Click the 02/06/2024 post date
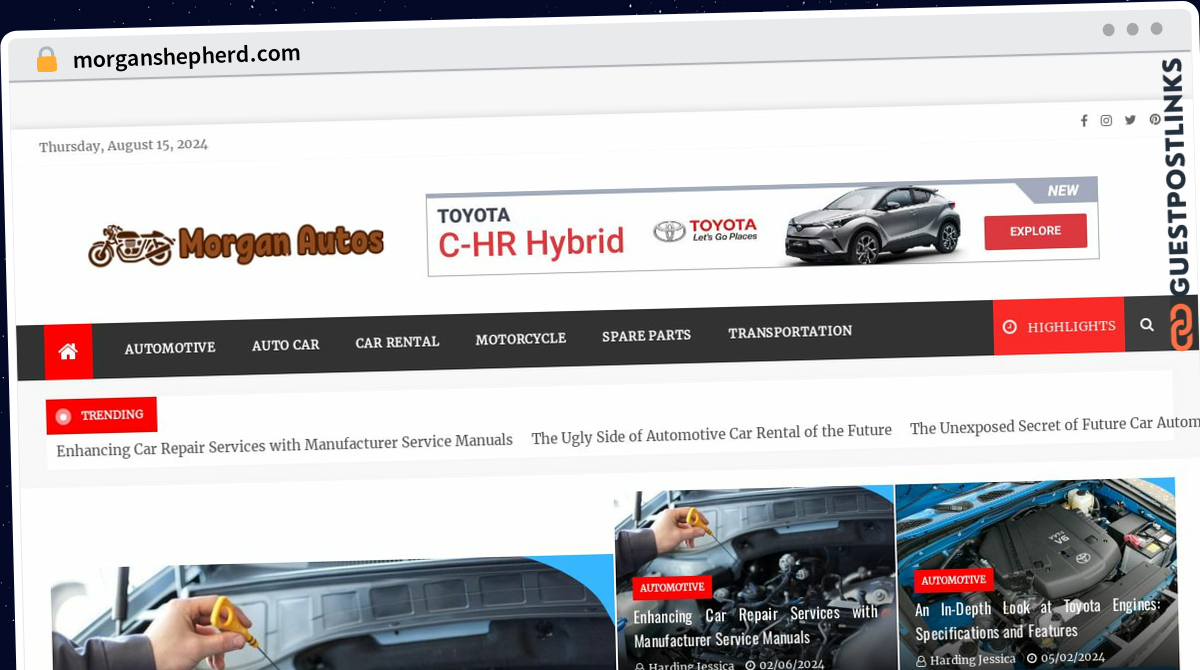The height and width of the screenshot is (670, 1200). tap(792, 664)
